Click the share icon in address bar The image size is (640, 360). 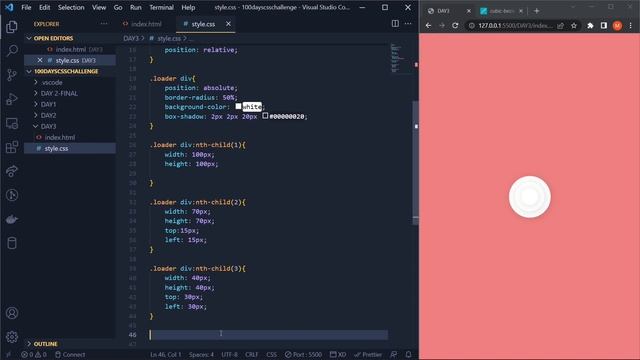(560, 25)
